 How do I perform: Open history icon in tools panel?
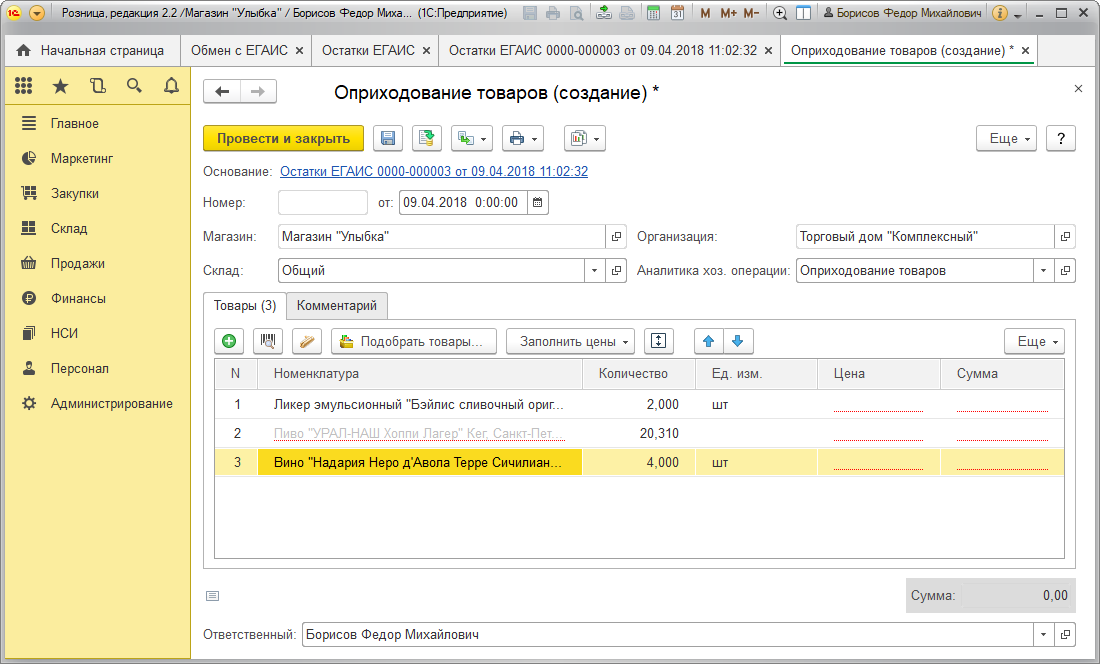coord(98,86)
